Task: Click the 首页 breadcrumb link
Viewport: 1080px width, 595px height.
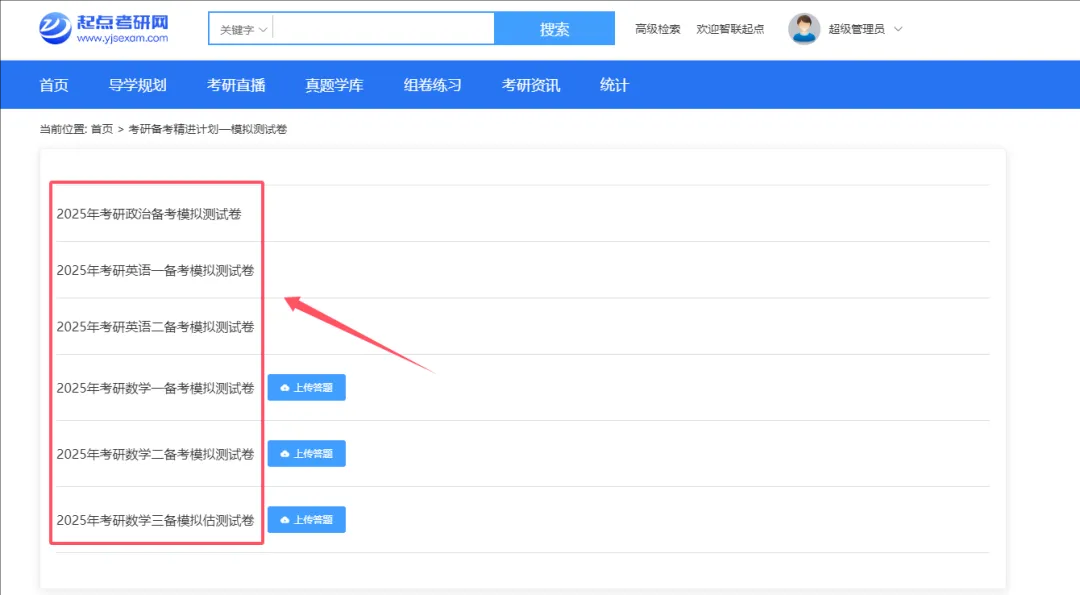Action: point(102,129)
